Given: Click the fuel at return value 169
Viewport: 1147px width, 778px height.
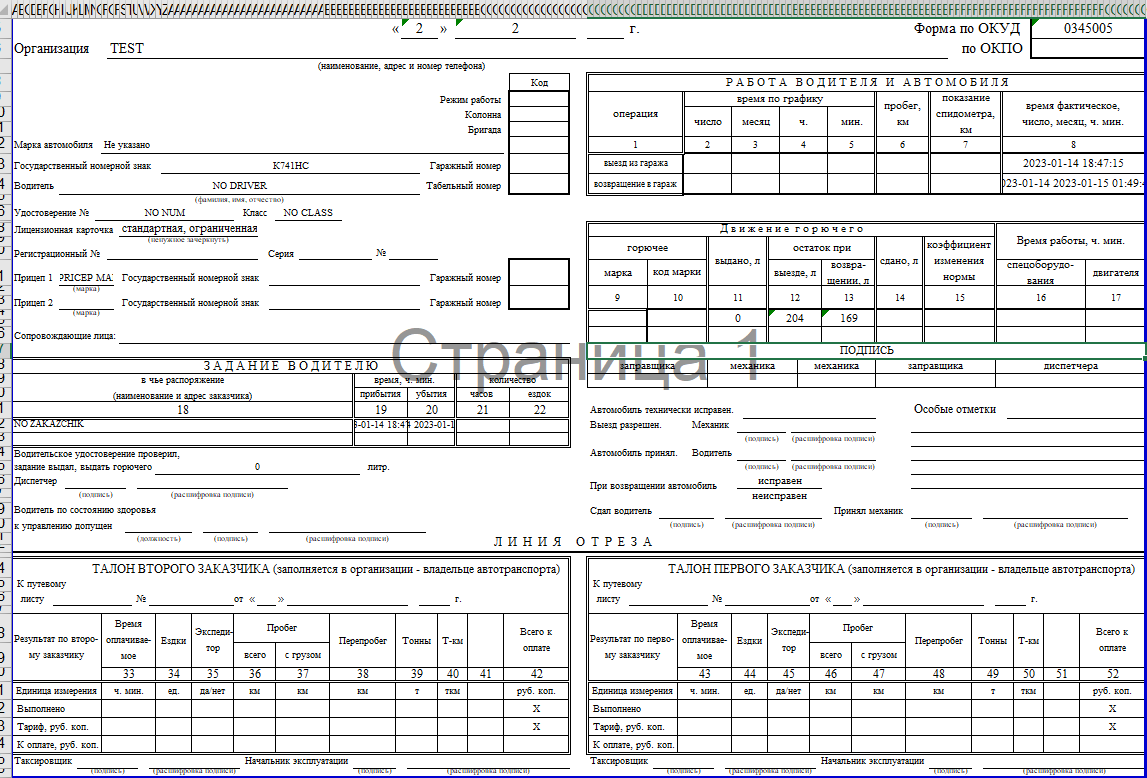Looking at the screenshot, I should pos(848,318).
